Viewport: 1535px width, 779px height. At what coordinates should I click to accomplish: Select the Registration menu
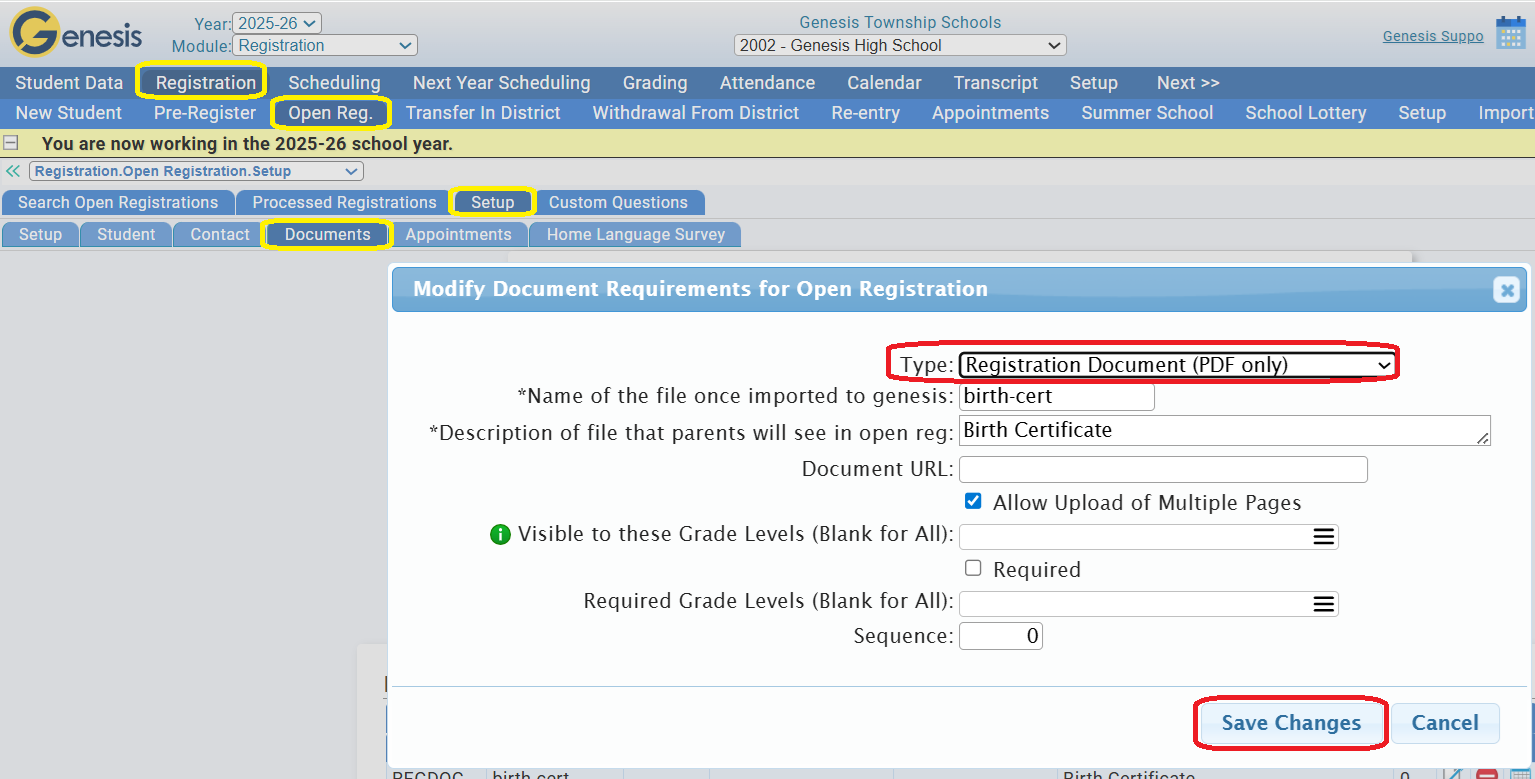click(x=206, y=83)
